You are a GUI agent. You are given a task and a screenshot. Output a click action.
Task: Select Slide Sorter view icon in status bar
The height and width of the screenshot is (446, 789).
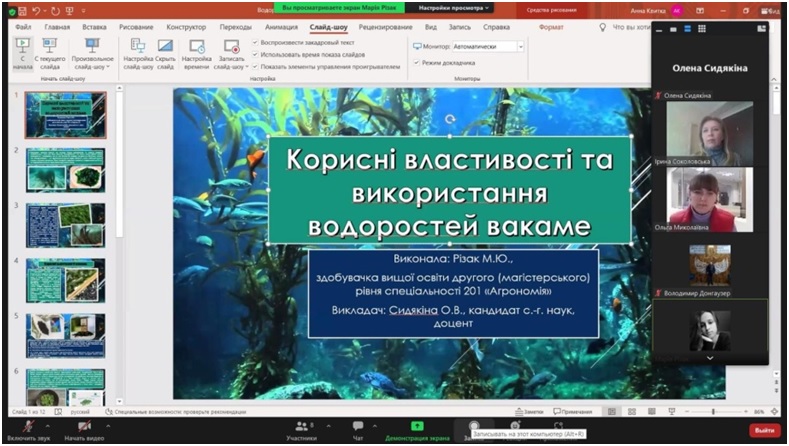click(x=632, y=412)
